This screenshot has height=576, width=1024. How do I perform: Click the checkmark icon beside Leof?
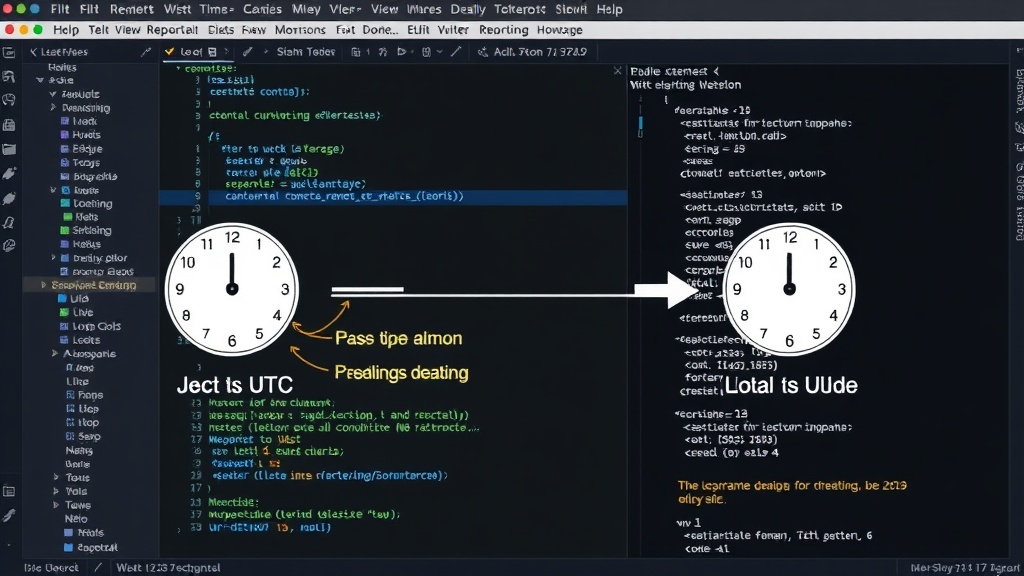pos(170,52)
